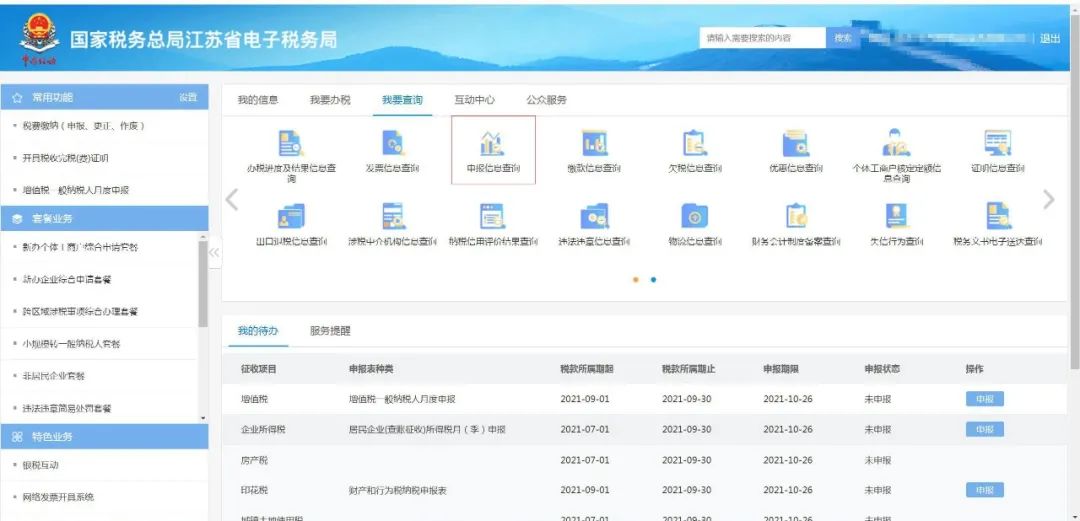Screen dimensions: 1080x521
Task: Select 财产和行为税纳税申报表 cell
Action: [x=397, y=491]
